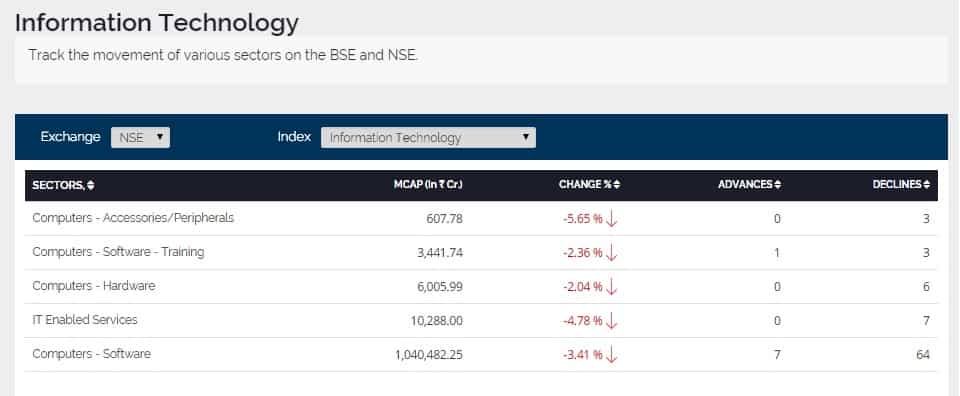Click the down arrow beside -2.04 %

click(x=611, y=287)
